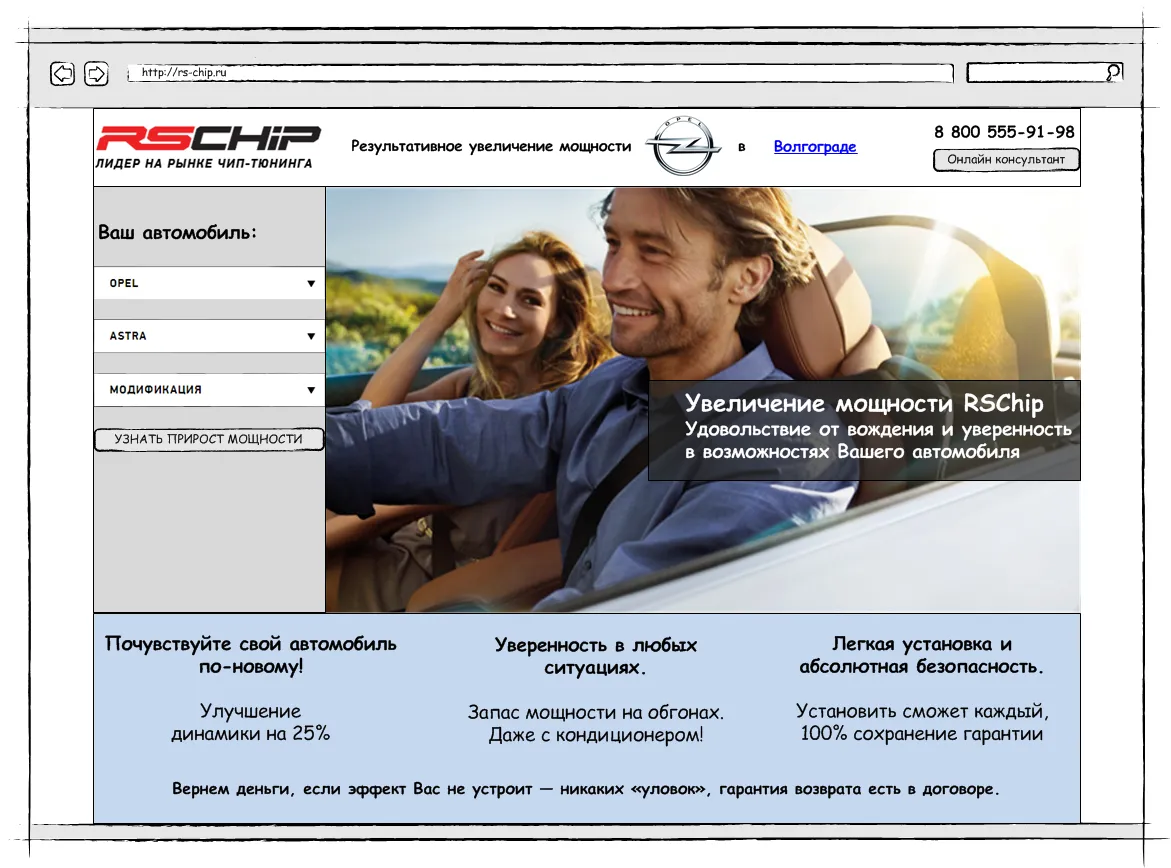Click the browser back arrow icon
The height and width of the screenshot is (868, 1171).
62,74
